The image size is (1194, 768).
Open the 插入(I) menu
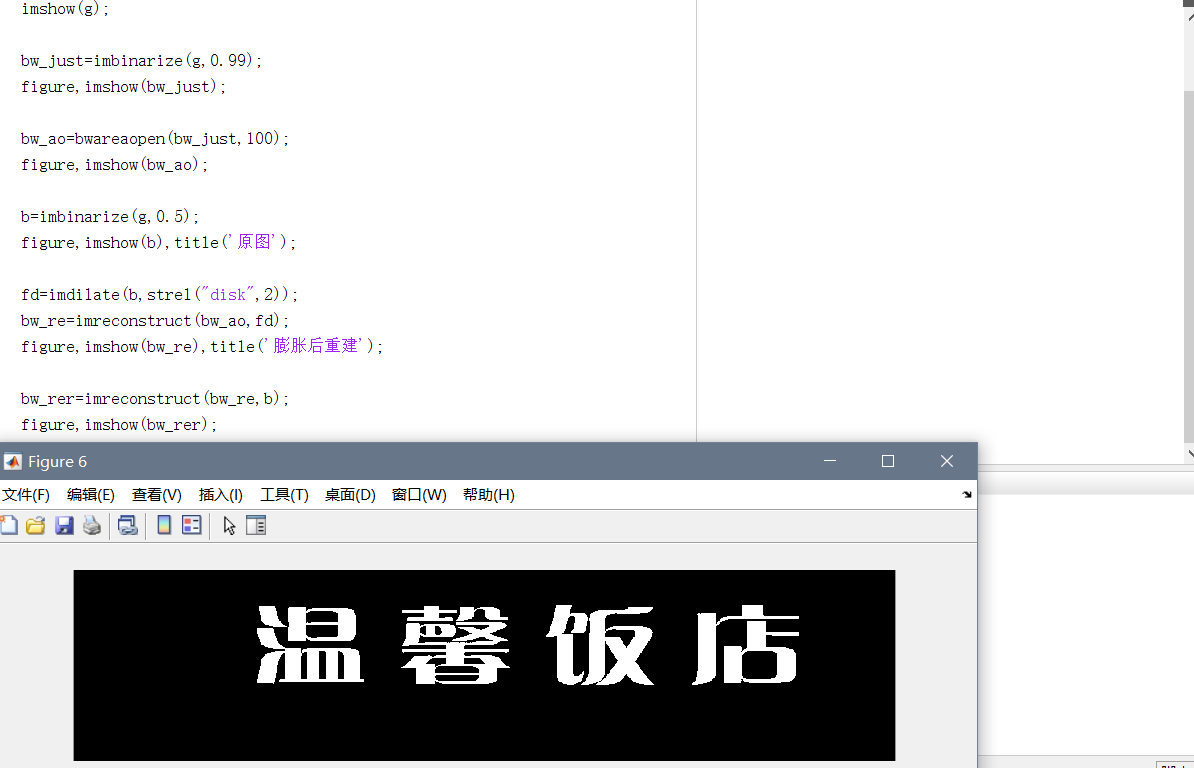click(x=220, y=494)
